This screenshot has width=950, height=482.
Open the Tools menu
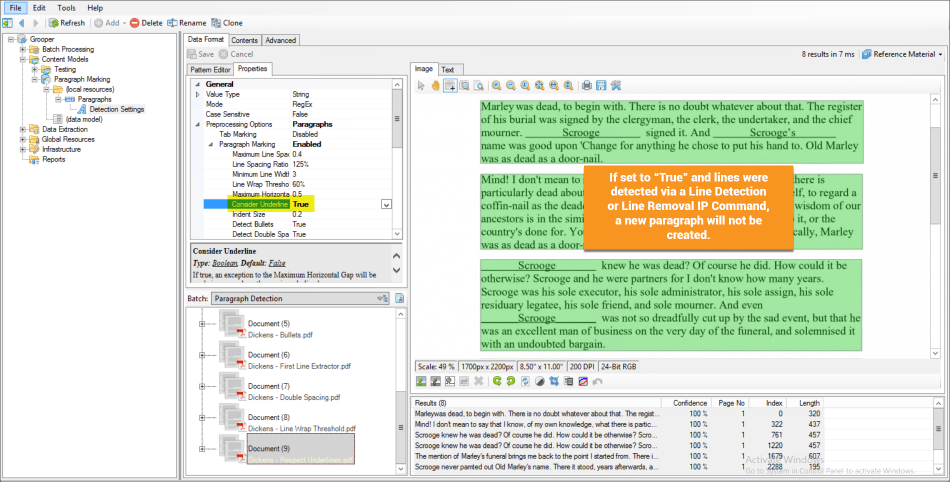tap(66, 7)
